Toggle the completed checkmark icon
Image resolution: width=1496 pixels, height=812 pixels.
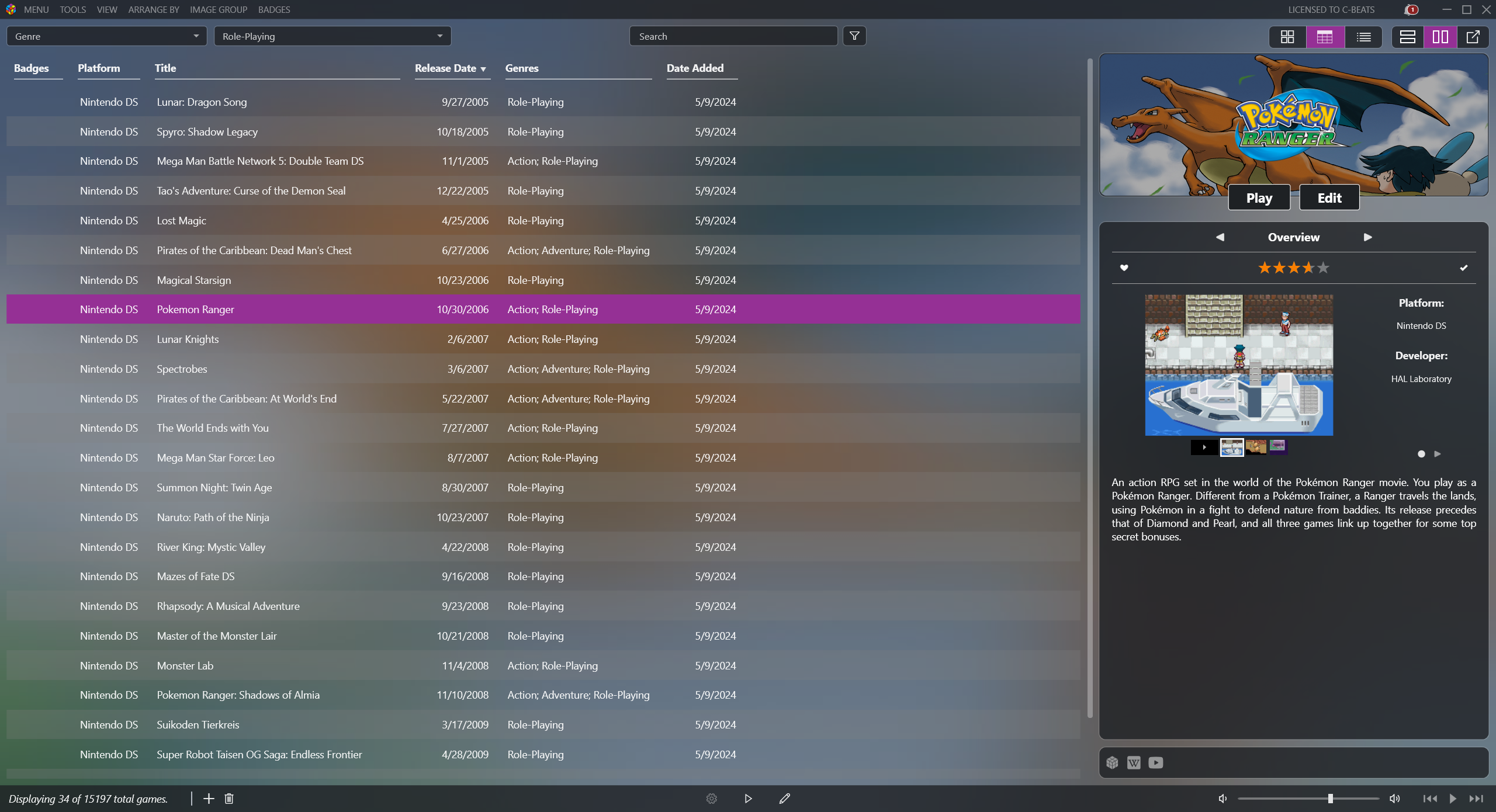(x=1463, y=268)
